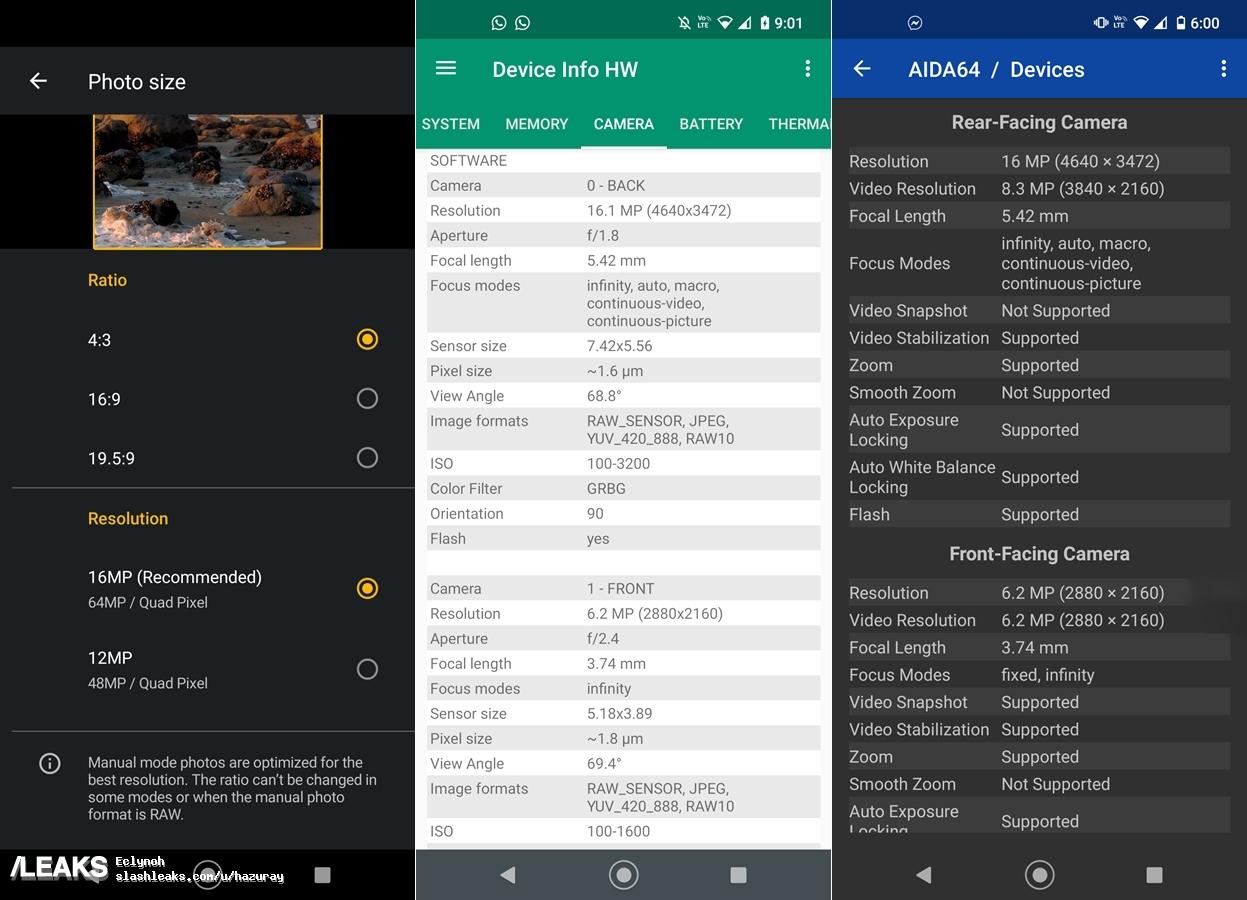Tap the 16.1 MP (4640x3472) resolution value
The image size is (1247, 900).
point(659,211)
